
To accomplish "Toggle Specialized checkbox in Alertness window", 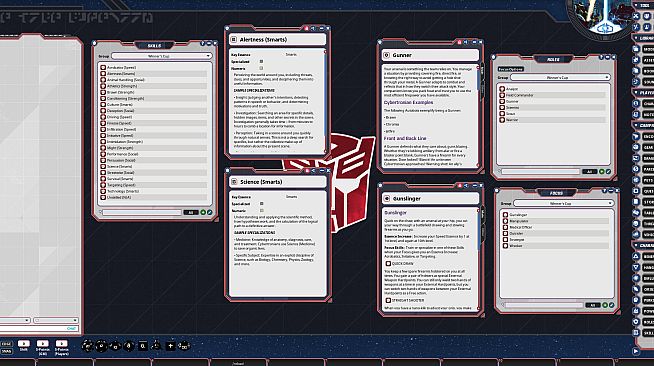I will [x=262, y=62].
